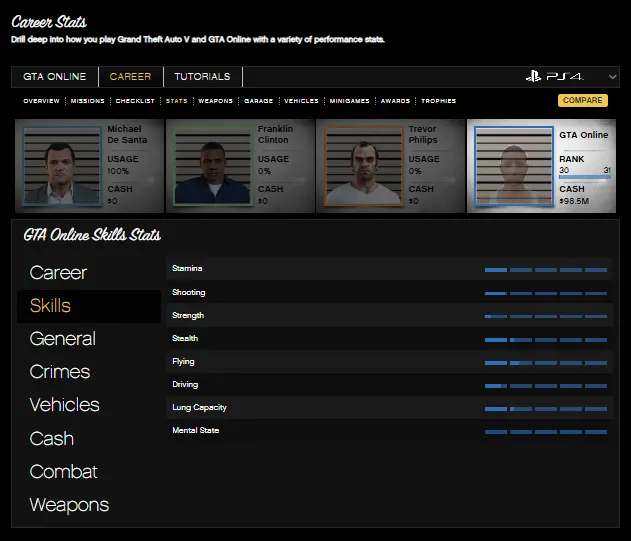This screenshot has height=541, width=631.
Task: Switch to the GTA ONLINE tab
Action: click(54, 77)
